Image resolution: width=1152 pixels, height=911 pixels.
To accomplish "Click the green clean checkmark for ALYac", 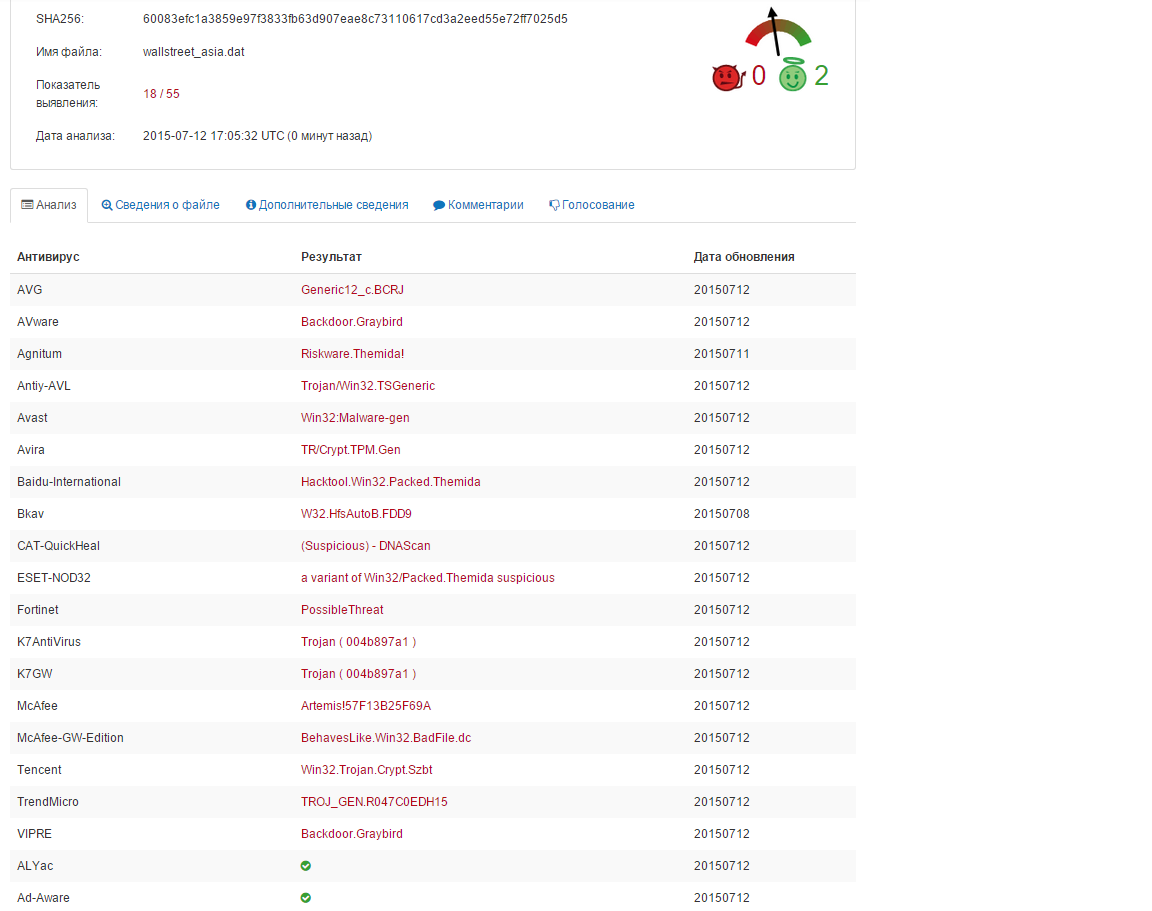I will 306,865.
